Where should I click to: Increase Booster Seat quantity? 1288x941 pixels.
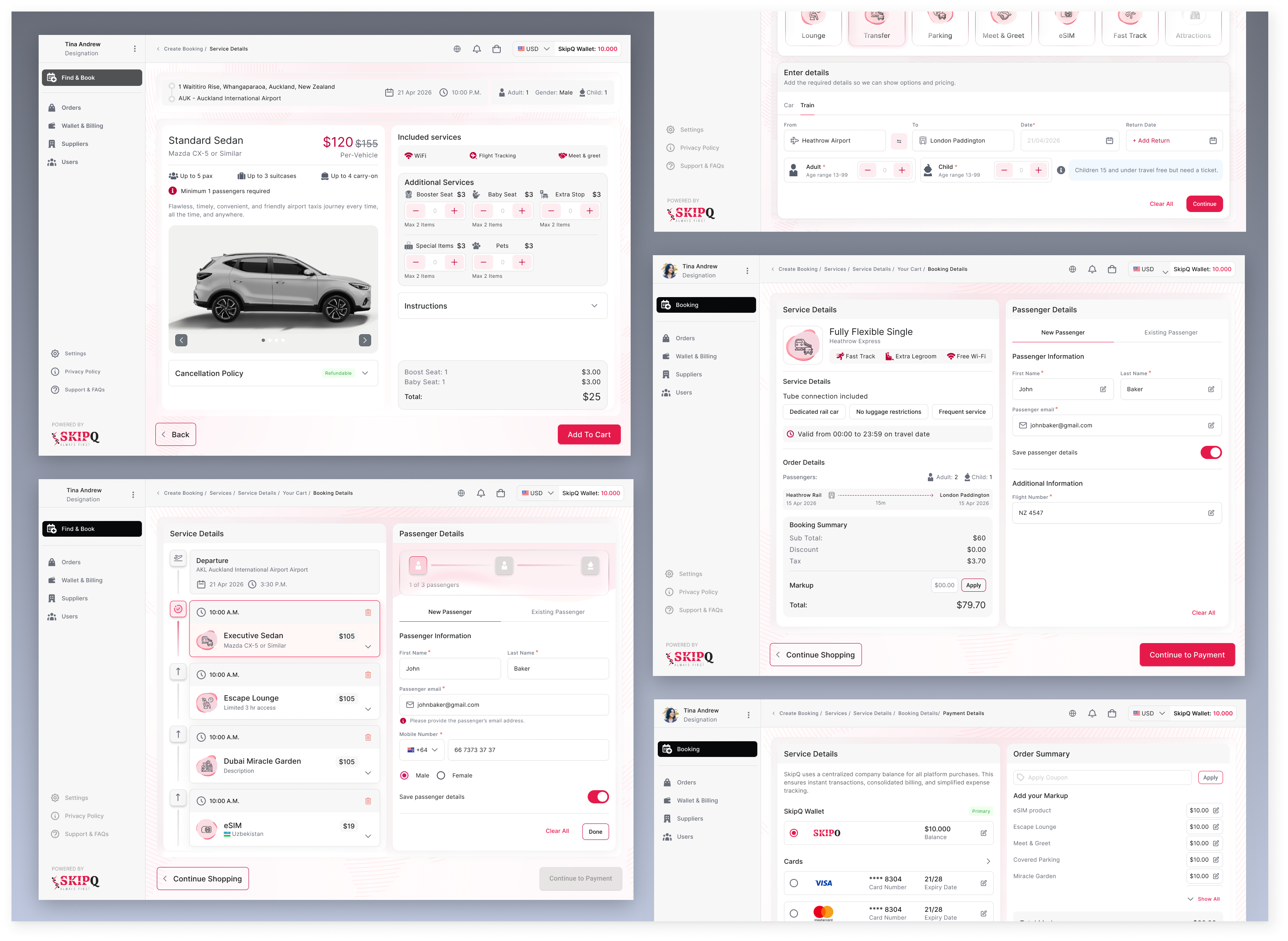point(454,211)
